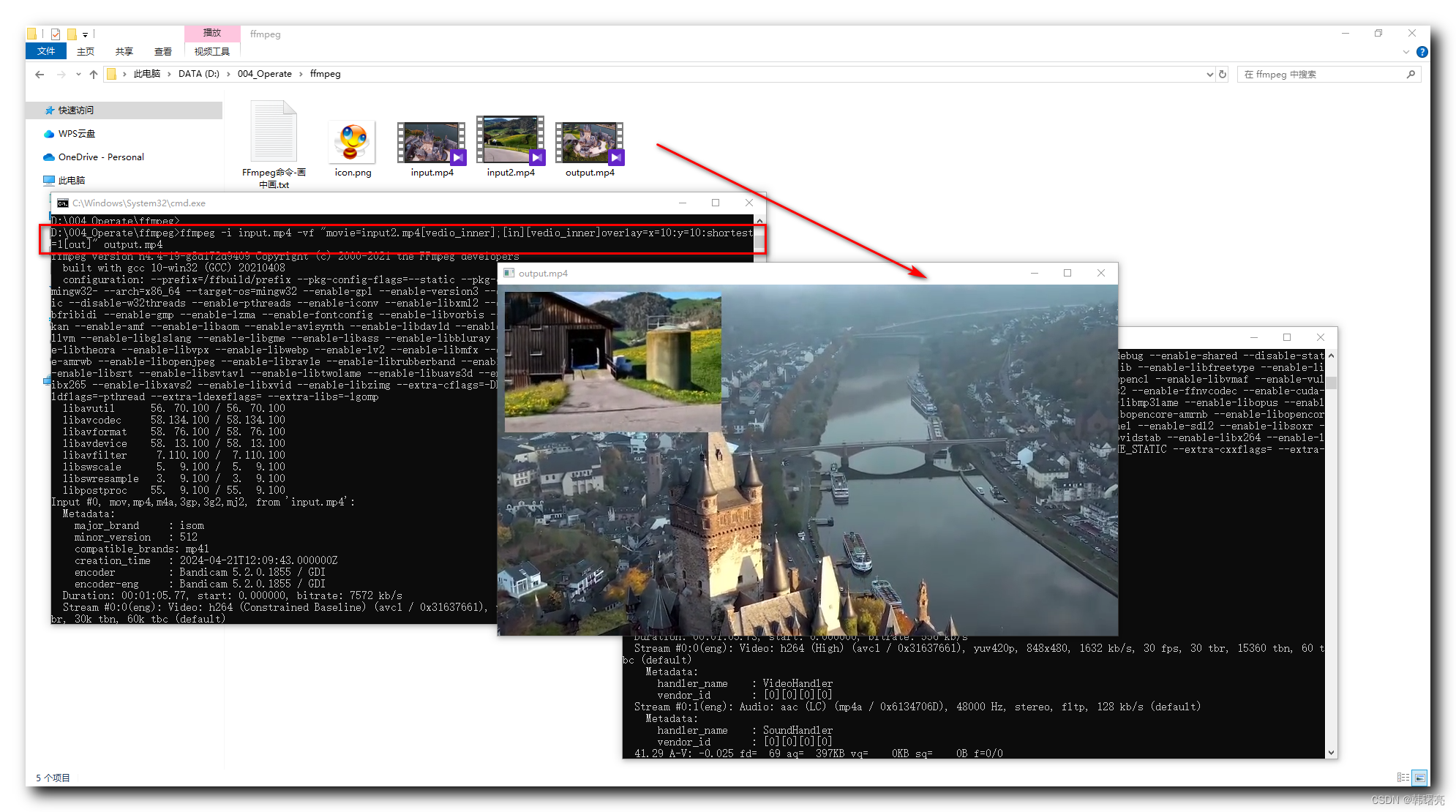
Task: Click the play overlay on input.mp4 thumbnail
Action: point(458,157)
